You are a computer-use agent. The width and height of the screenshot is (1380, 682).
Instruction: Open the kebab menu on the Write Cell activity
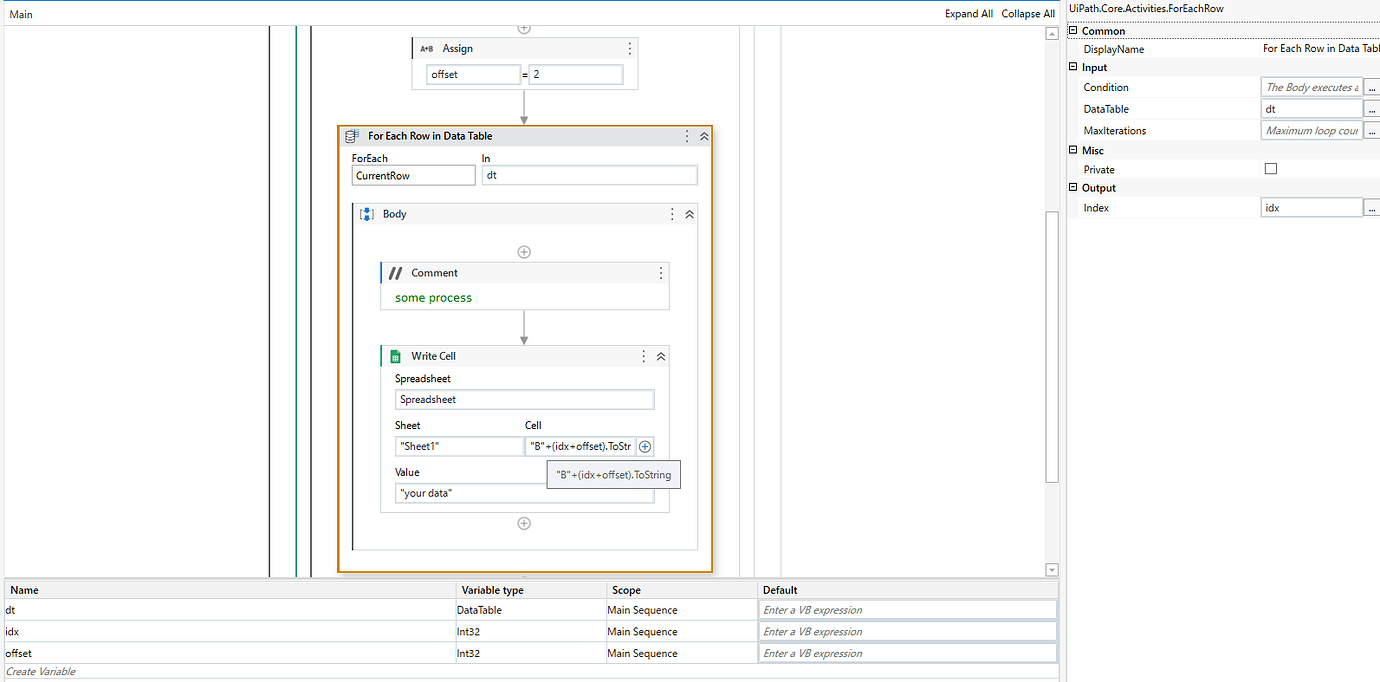643,355
